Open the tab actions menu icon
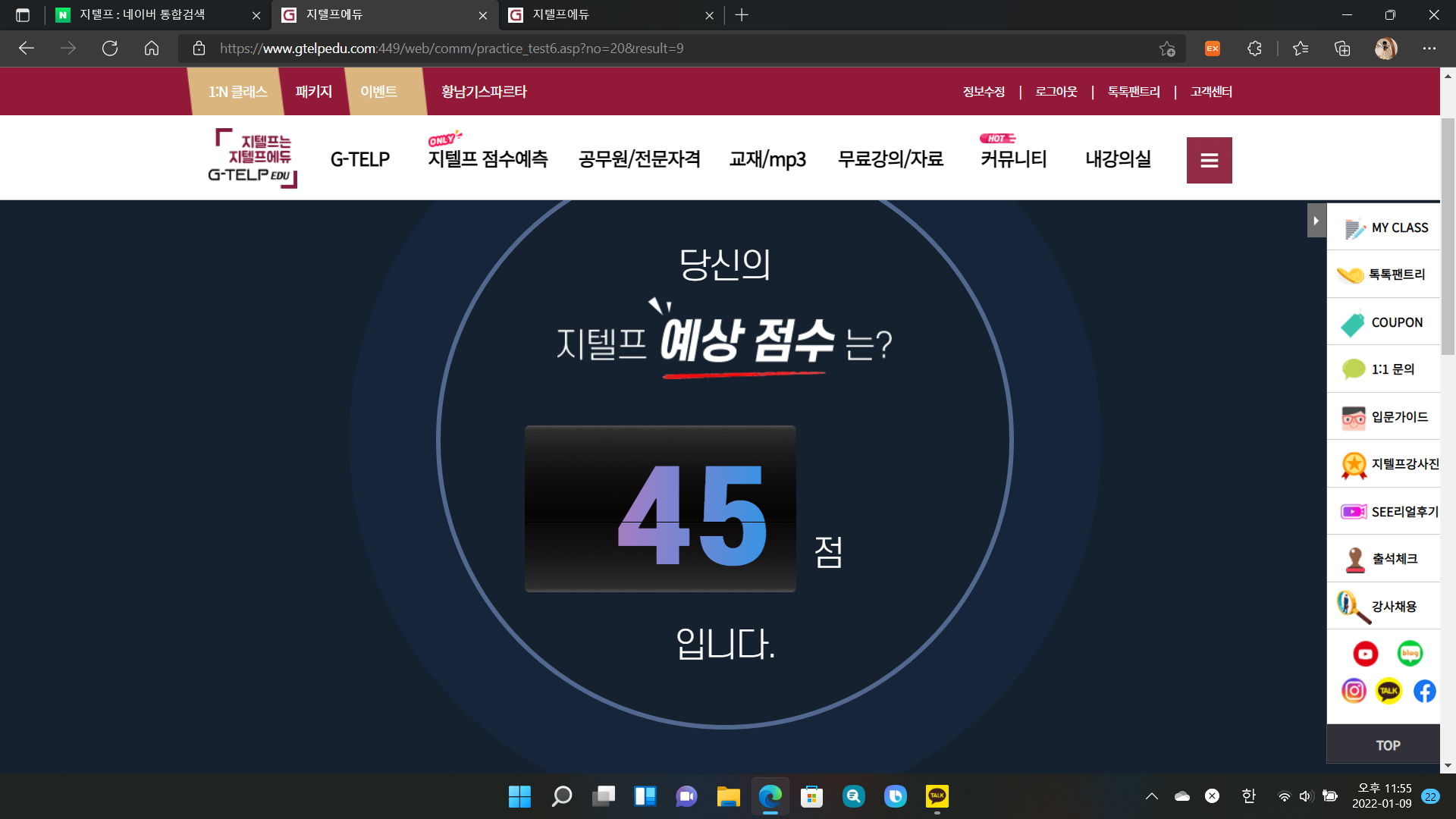Screen dimensions: 1456x819 [23, 15]
